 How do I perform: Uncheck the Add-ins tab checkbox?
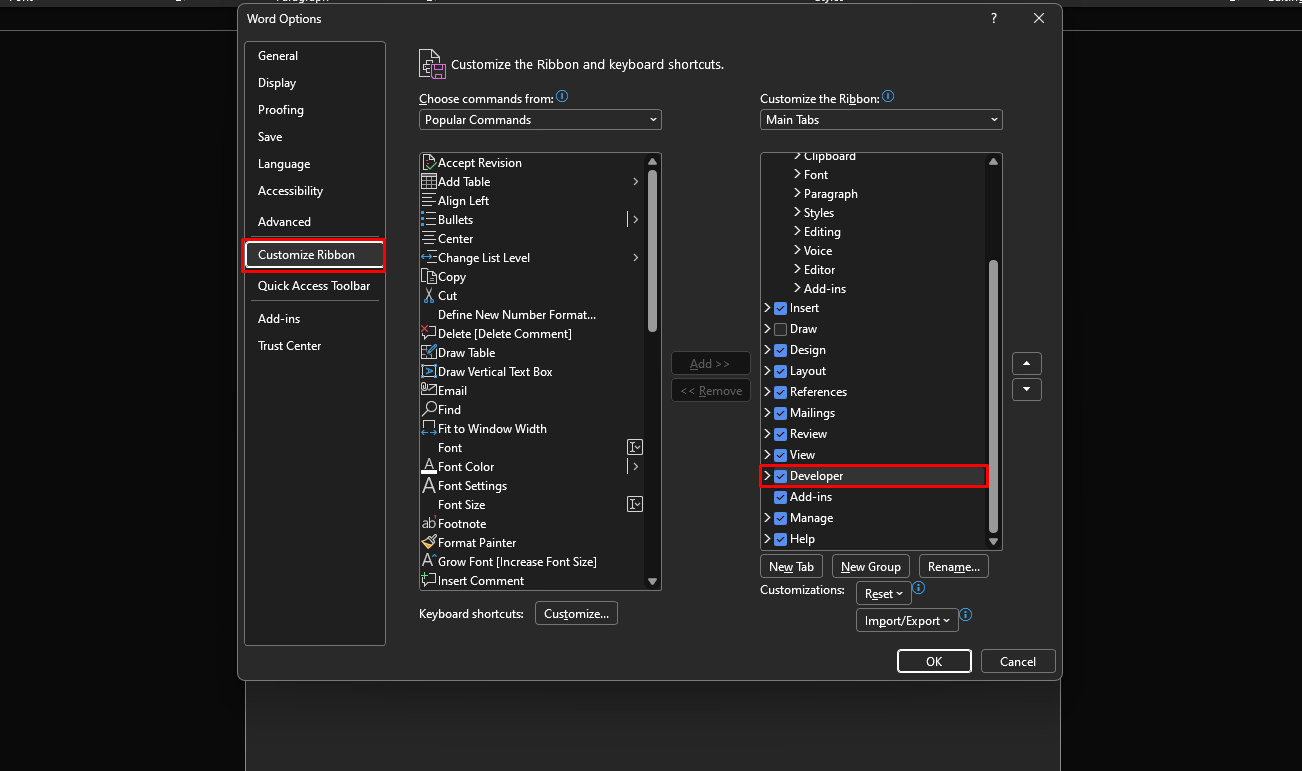781,497
